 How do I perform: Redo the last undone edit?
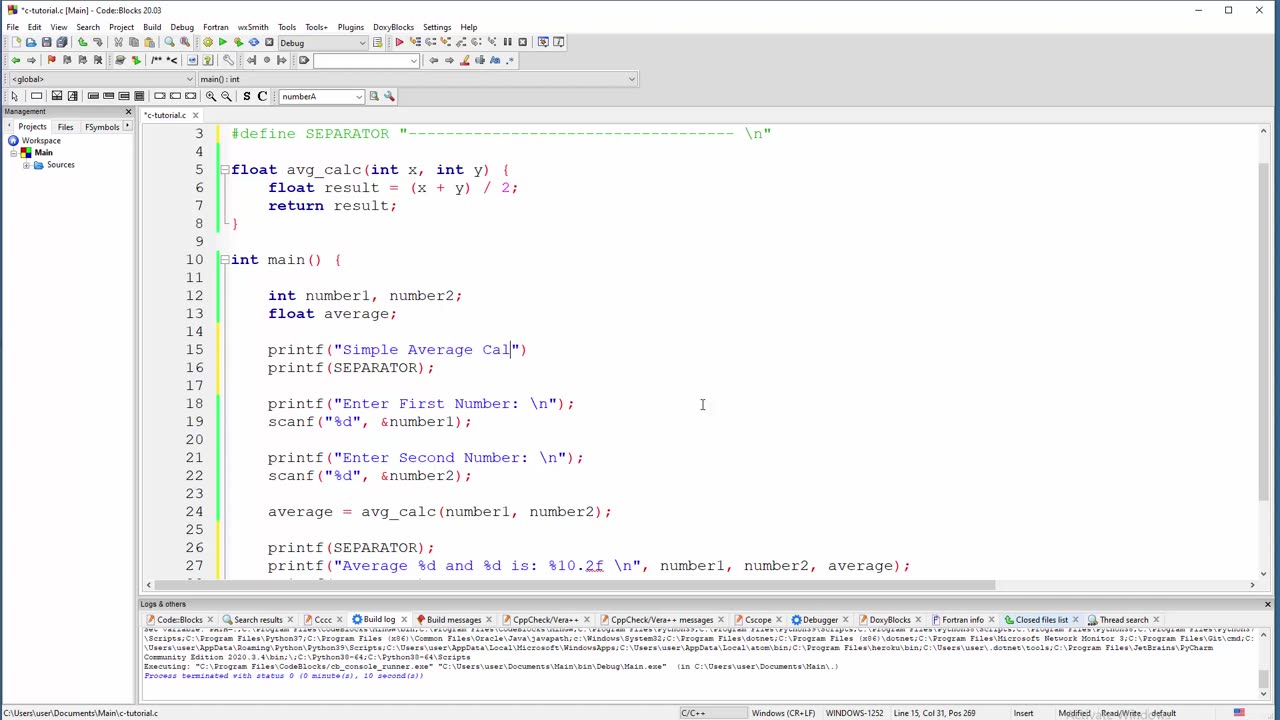98,42
